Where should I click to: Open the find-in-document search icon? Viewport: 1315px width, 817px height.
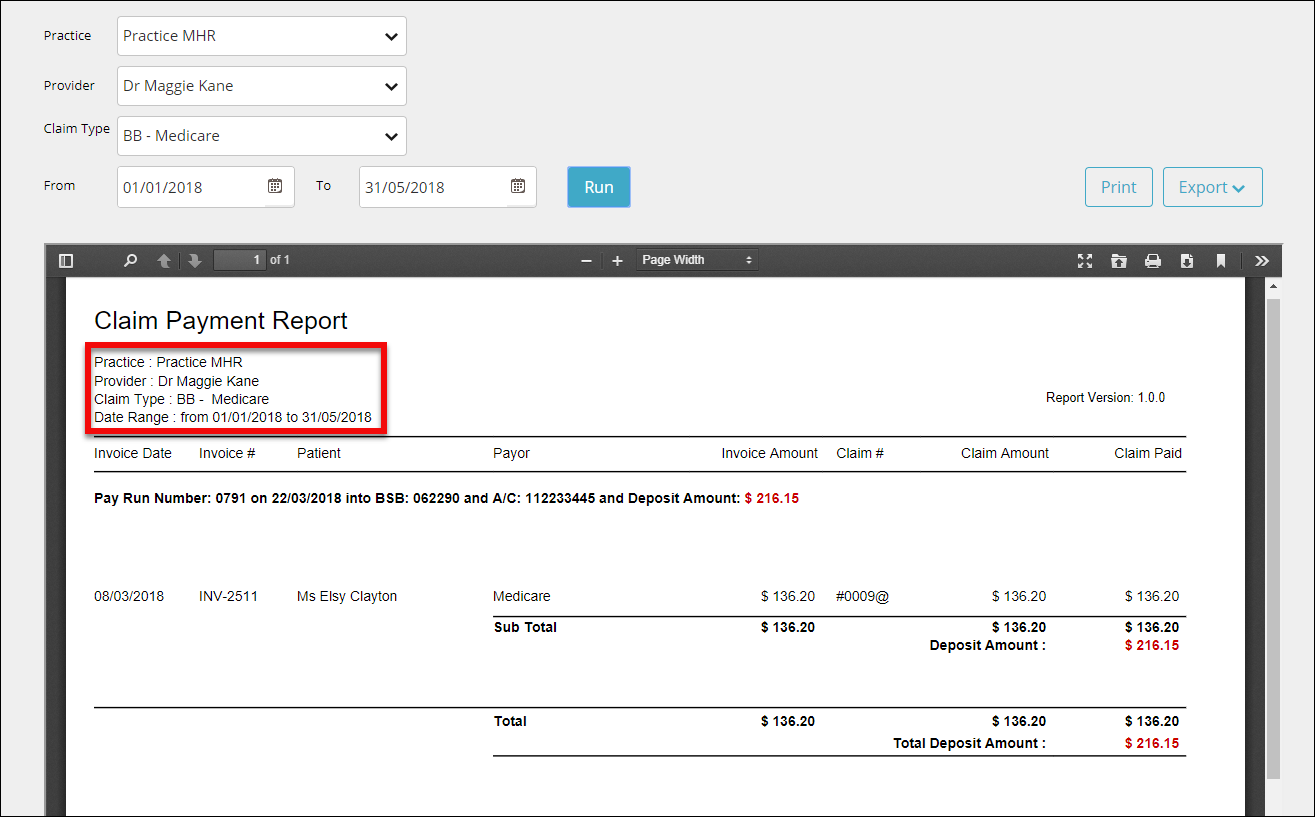(x=130, y=261)
